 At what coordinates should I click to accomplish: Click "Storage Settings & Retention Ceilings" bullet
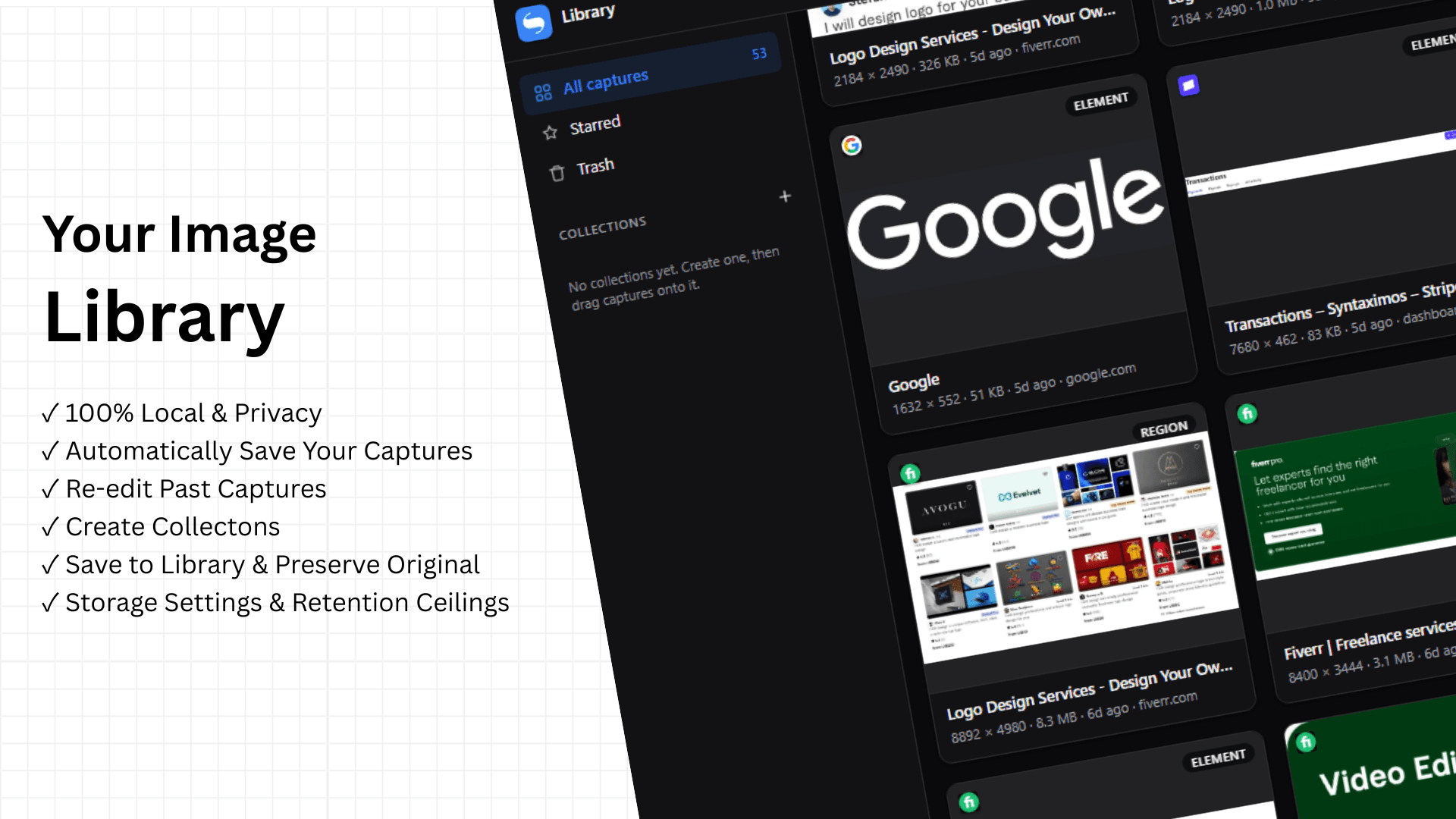(x=275, y=603)
